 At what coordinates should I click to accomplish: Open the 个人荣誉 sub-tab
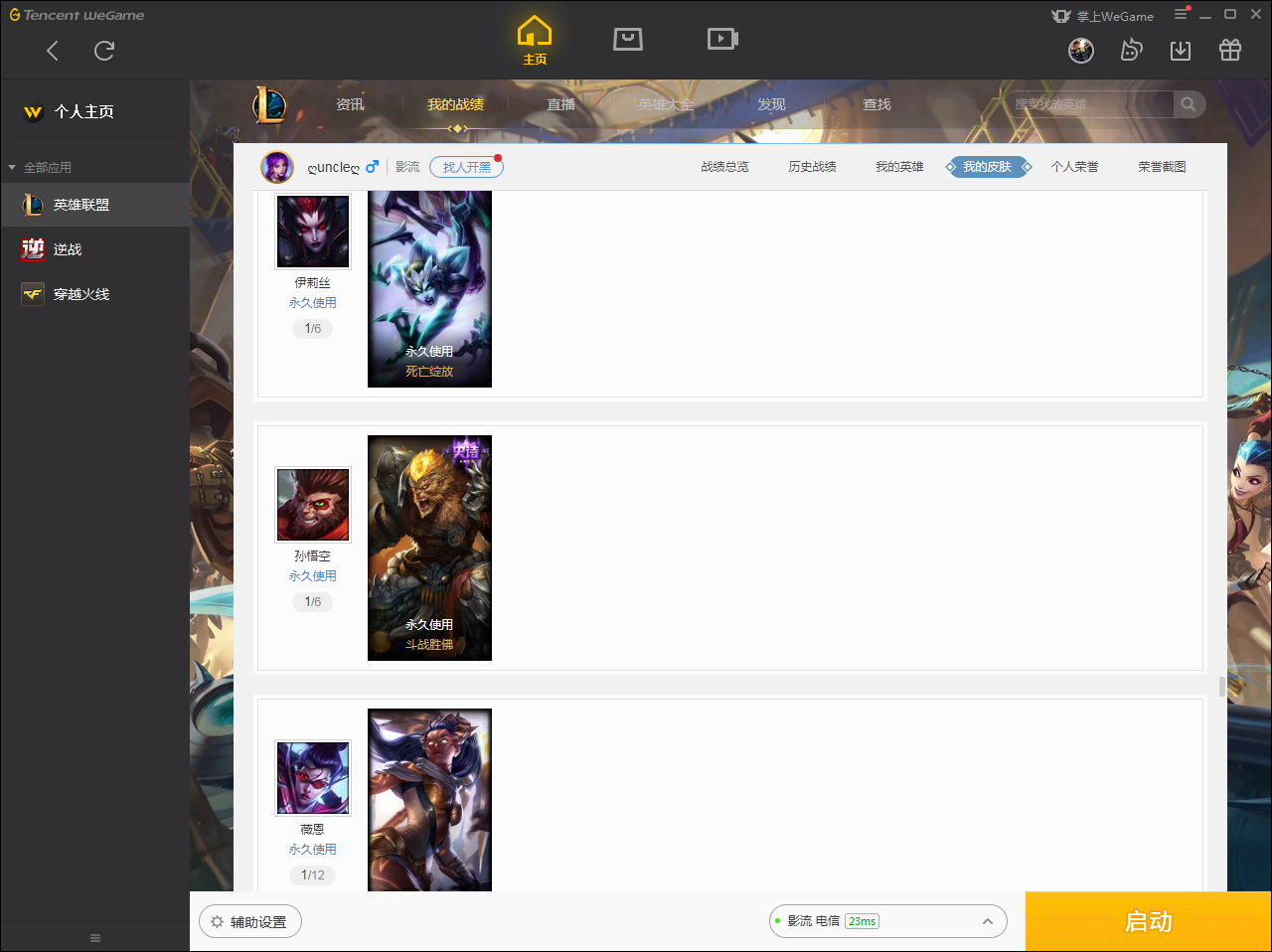coord(1074,167)
